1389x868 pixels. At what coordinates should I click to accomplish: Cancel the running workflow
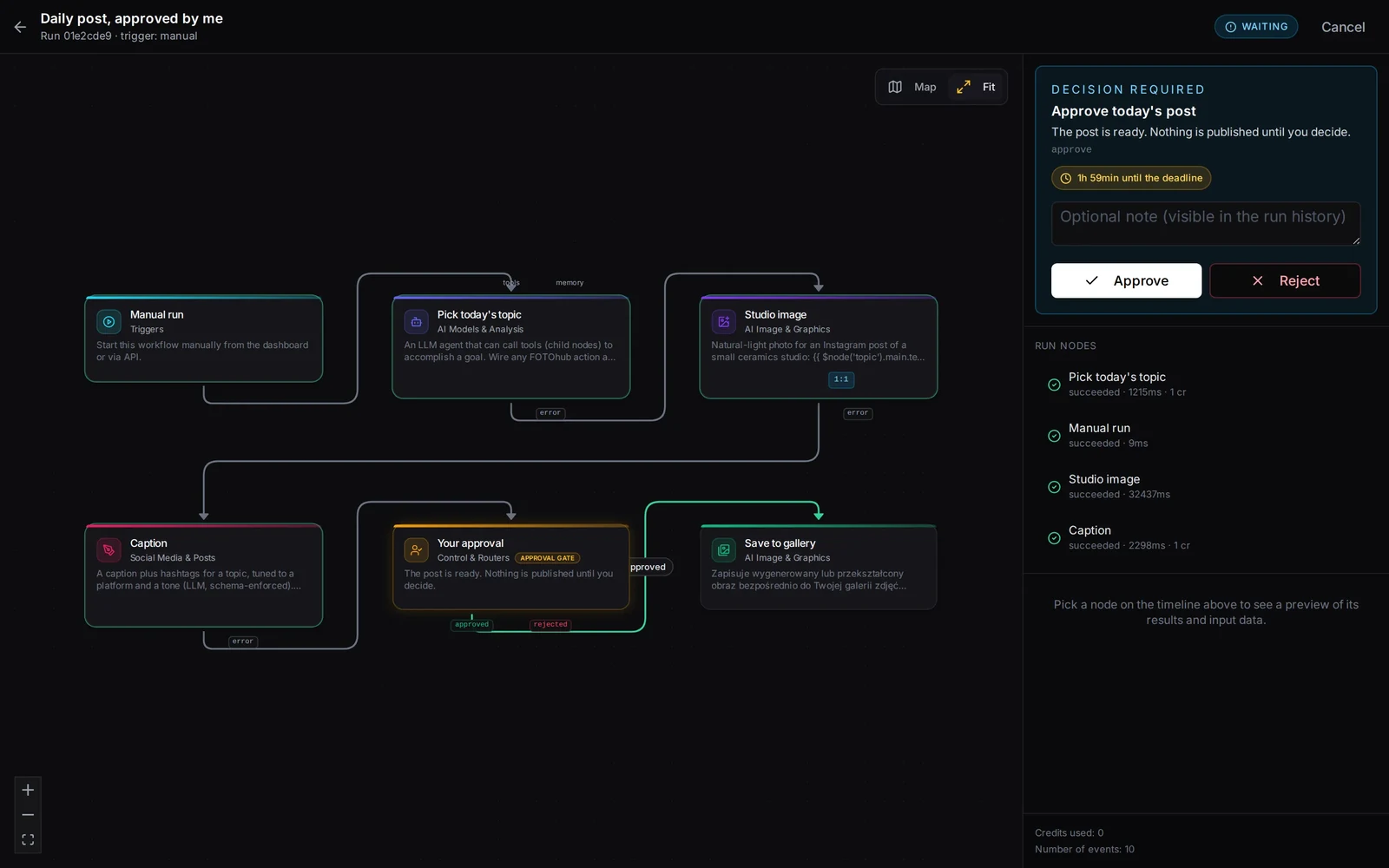[1342, 27]
